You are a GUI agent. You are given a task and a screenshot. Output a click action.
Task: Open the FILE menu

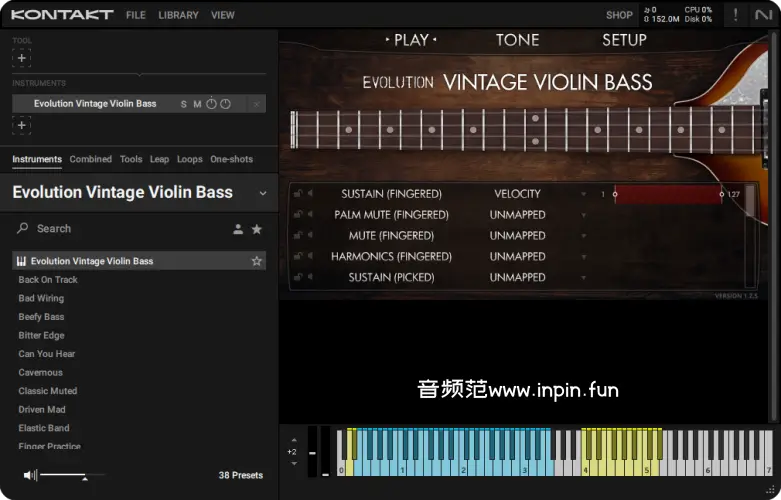[x=135, y=15]
